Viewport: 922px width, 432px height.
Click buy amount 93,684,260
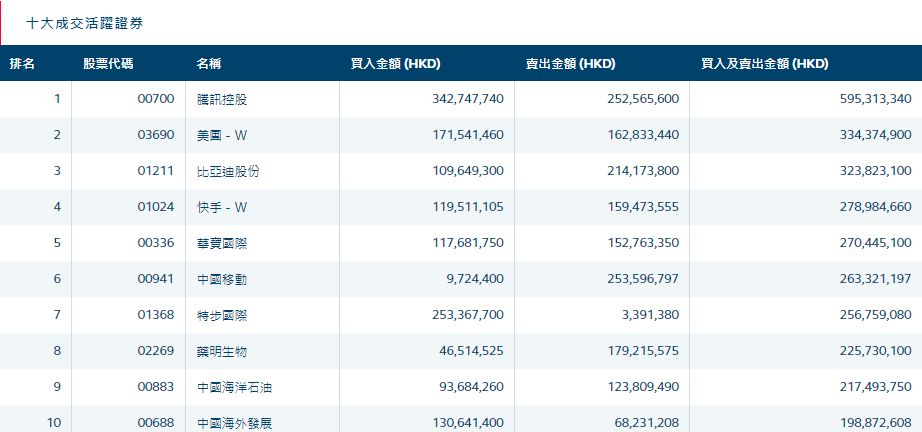point(472,387)
